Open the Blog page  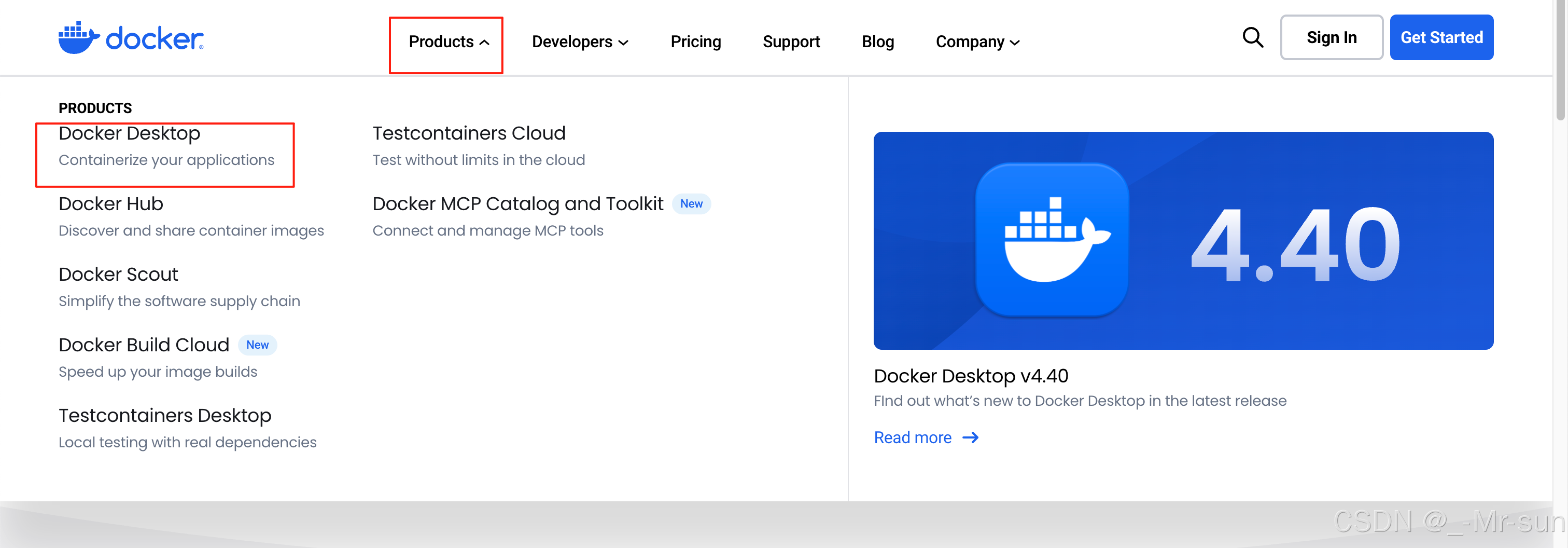(878, 42)
